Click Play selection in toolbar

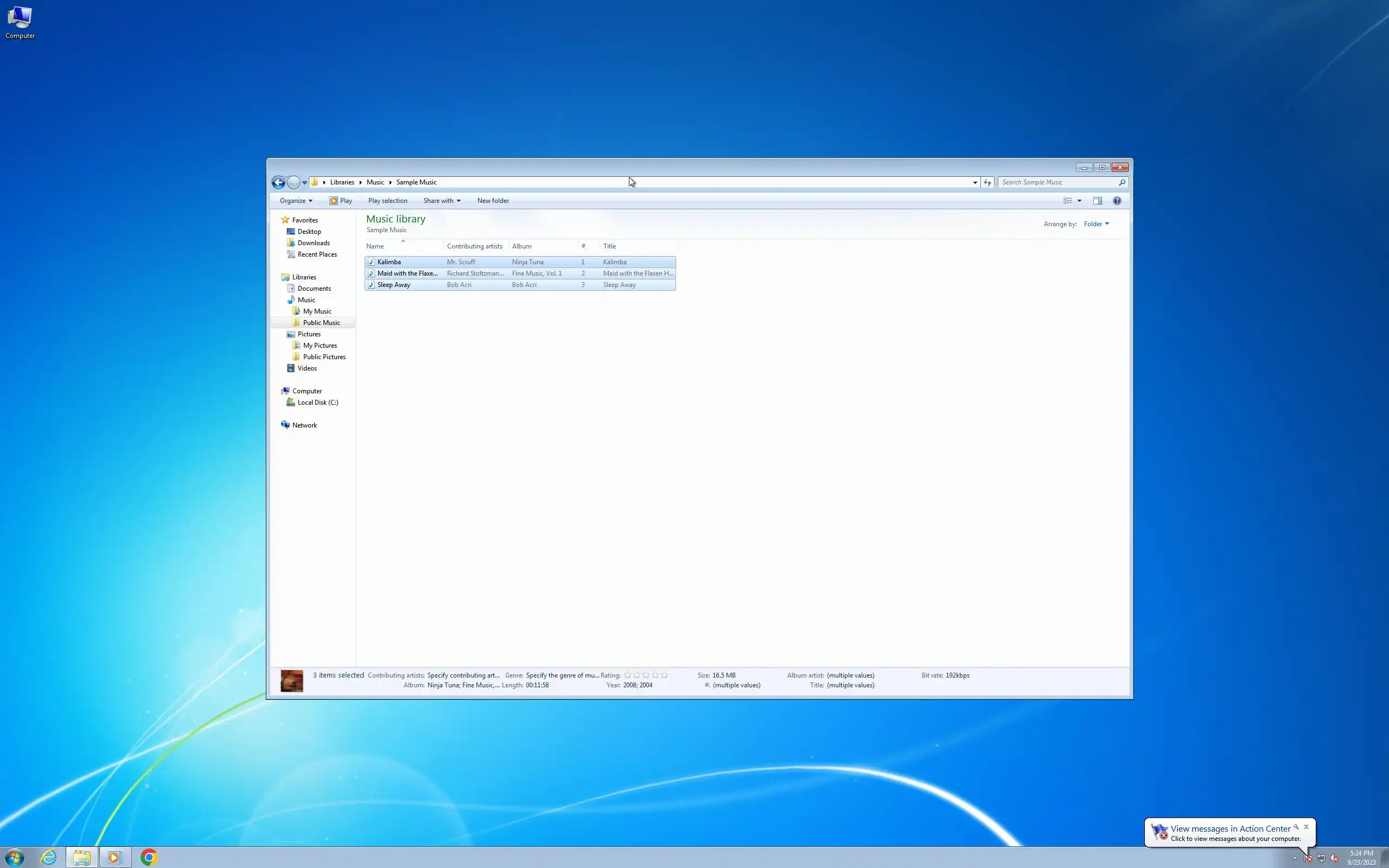(x=387, y=201)
